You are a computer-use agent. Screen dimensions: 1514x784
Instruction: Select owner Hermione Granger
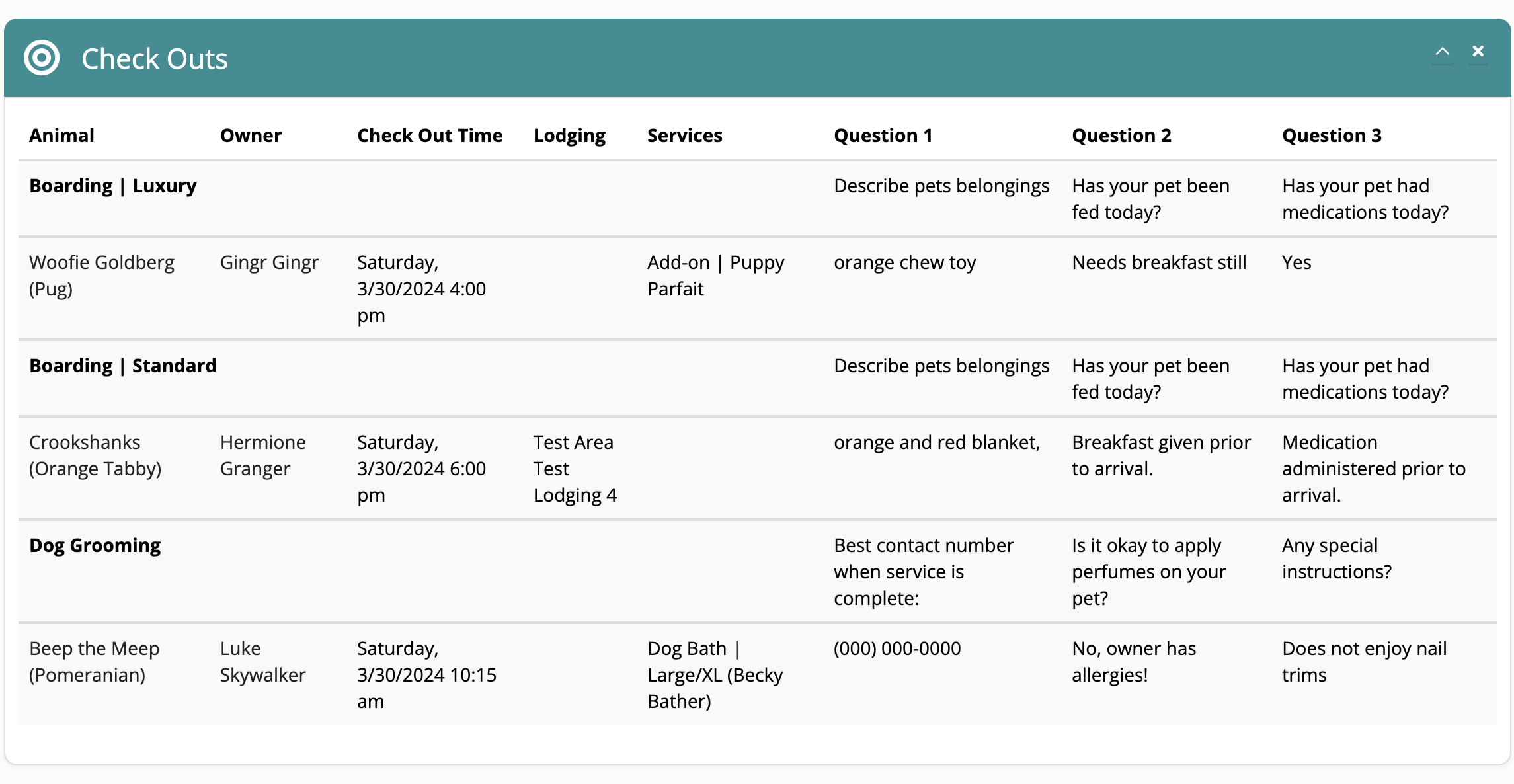pos(263,455)
